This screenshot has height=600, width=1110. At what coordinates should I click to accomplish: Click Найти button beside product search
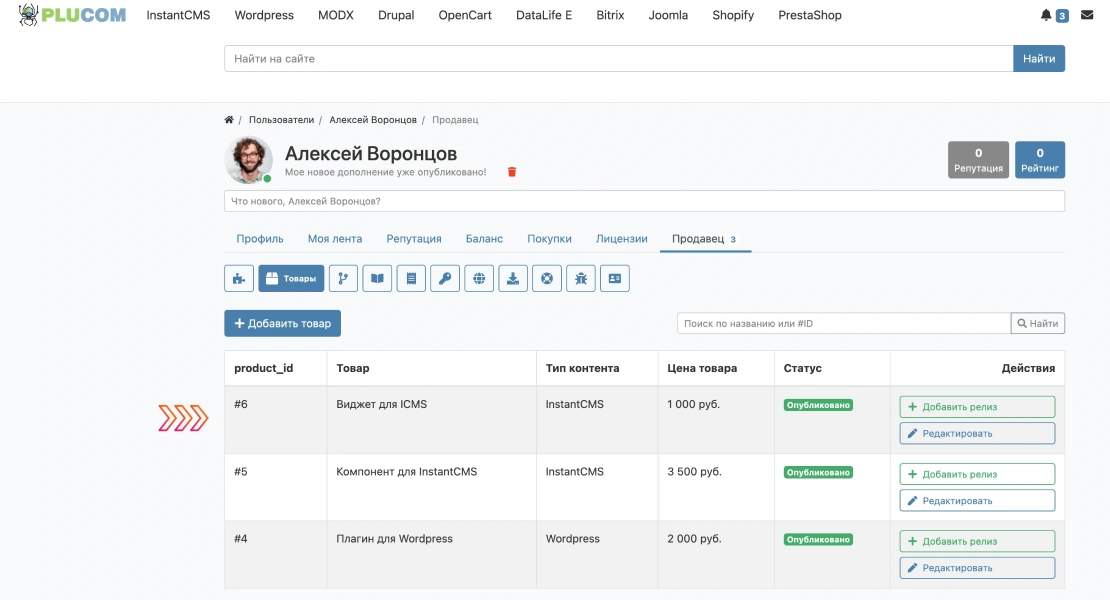tap(1038, 323)
